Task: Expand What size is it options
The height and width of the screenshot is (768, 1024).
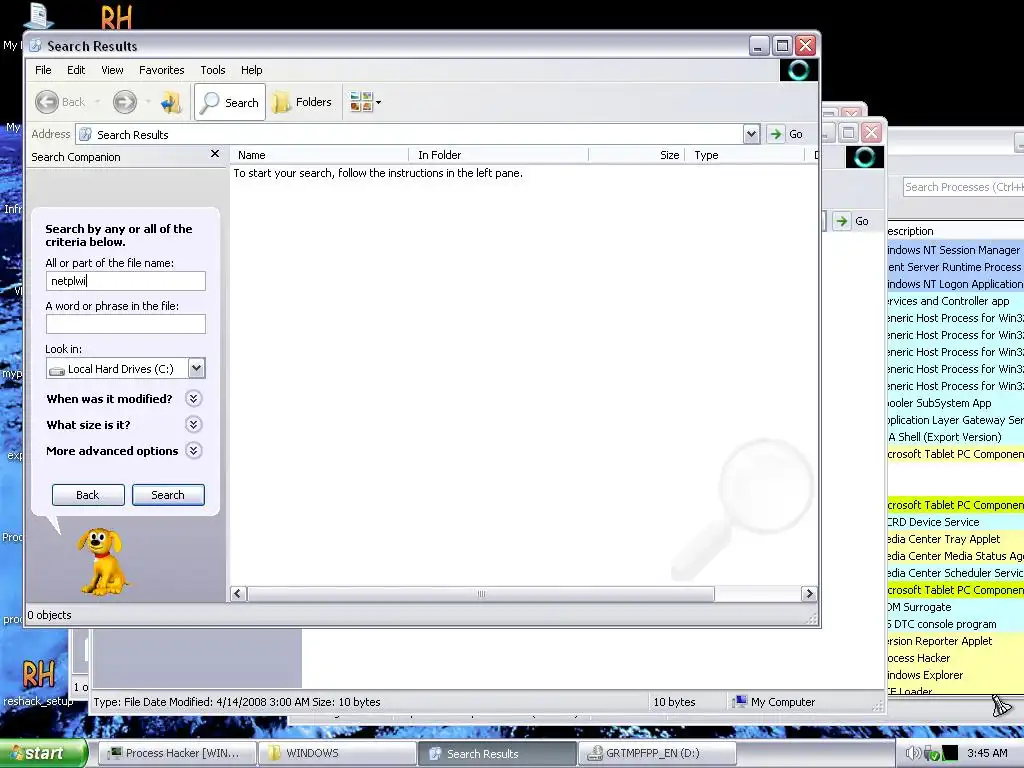Action: tap(193, 424)
